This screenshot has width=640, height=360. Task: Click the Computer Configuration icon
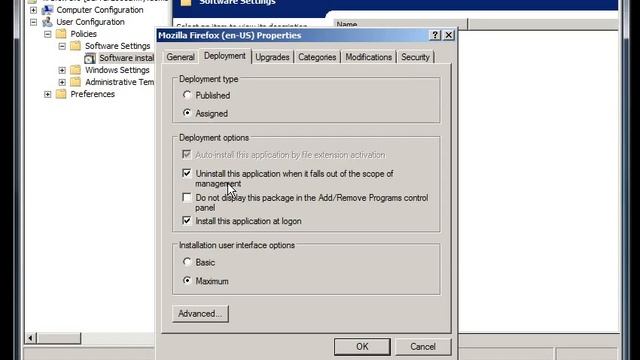(47, 9)
